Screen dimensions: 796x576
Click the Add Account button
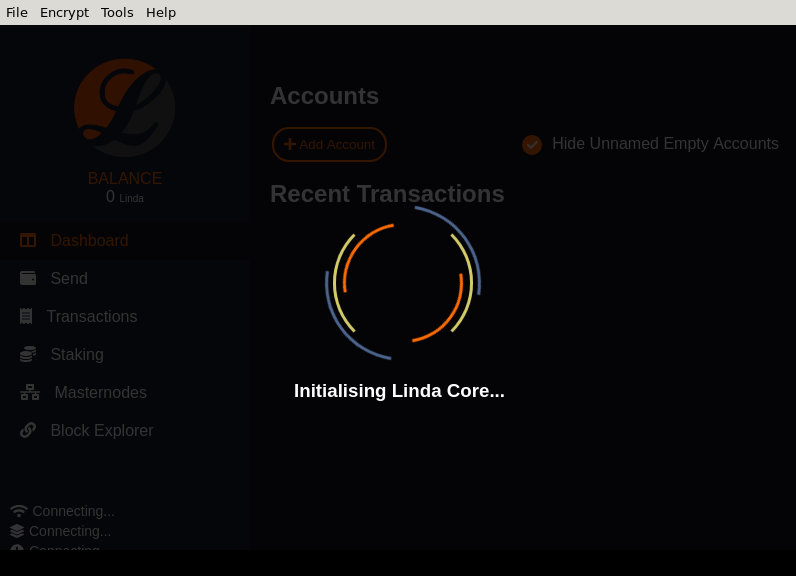point(329,145)
